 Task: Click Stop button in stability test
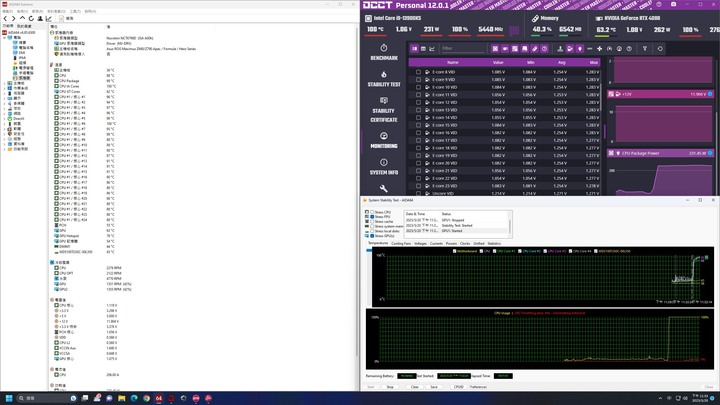[390, 387]
